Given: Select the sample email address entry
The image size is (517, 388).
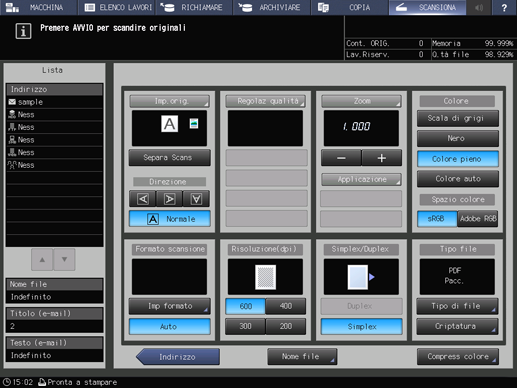Looking at the screenshot, I should [x=54, y=102].
